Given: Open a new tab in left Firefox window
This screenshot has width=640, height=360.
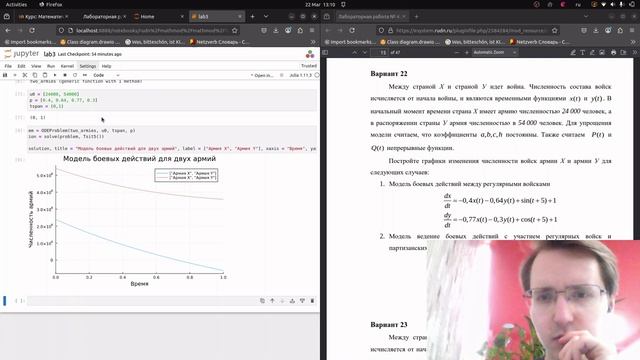Looking at the screenshot, I should 253,17.
